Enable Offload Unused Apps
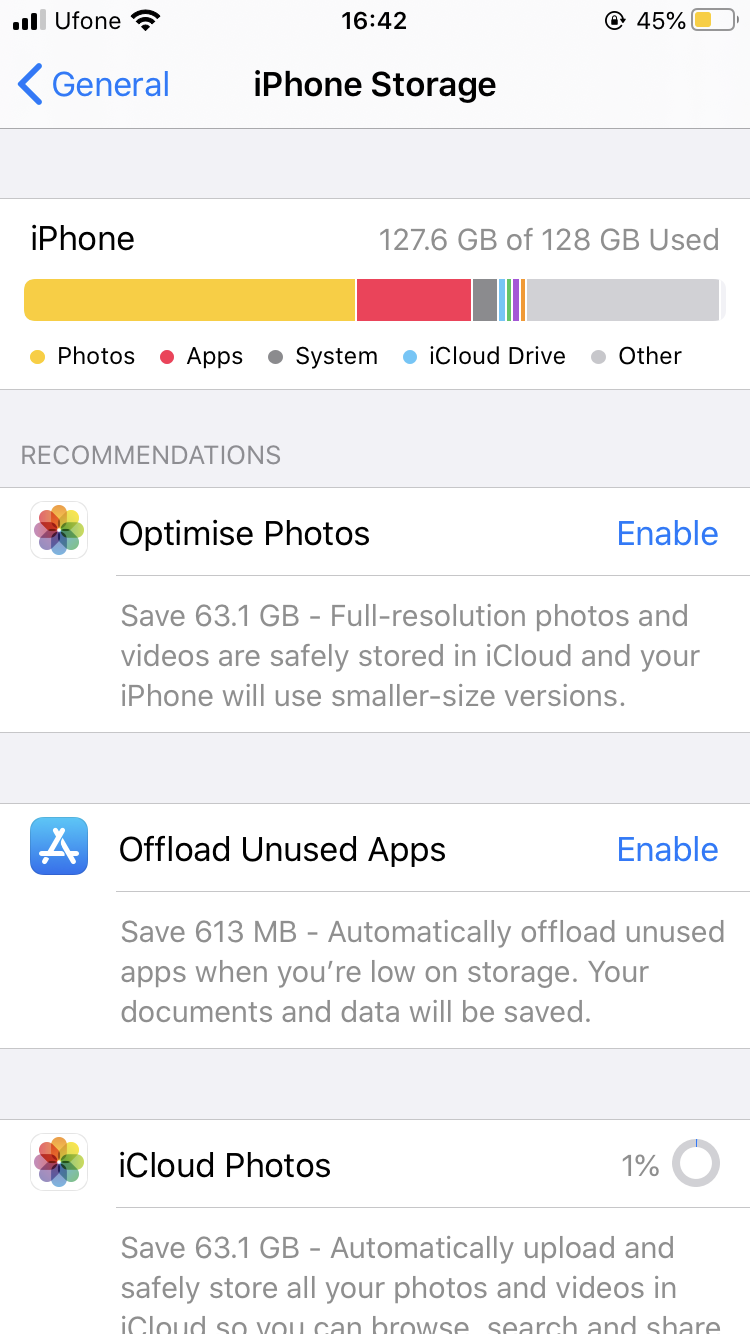The height and width of the screenshot is (1334, 750). (x=667, y=850)
